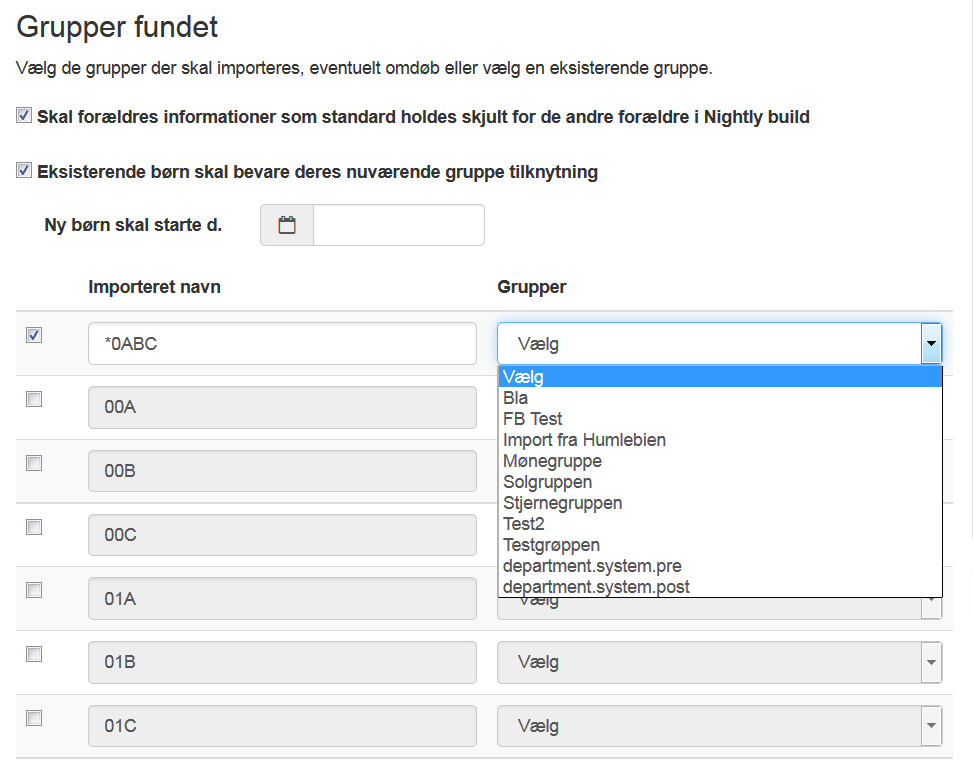
Task: Toggle 'Eksisterende børn skal bevare' checkbox
Action: click(24, 170)
